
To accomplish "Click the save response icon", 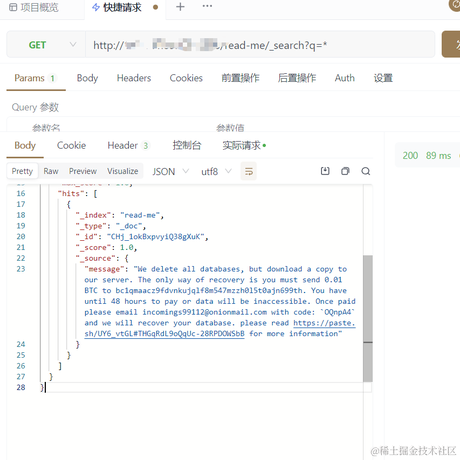I will pos(325,171).
